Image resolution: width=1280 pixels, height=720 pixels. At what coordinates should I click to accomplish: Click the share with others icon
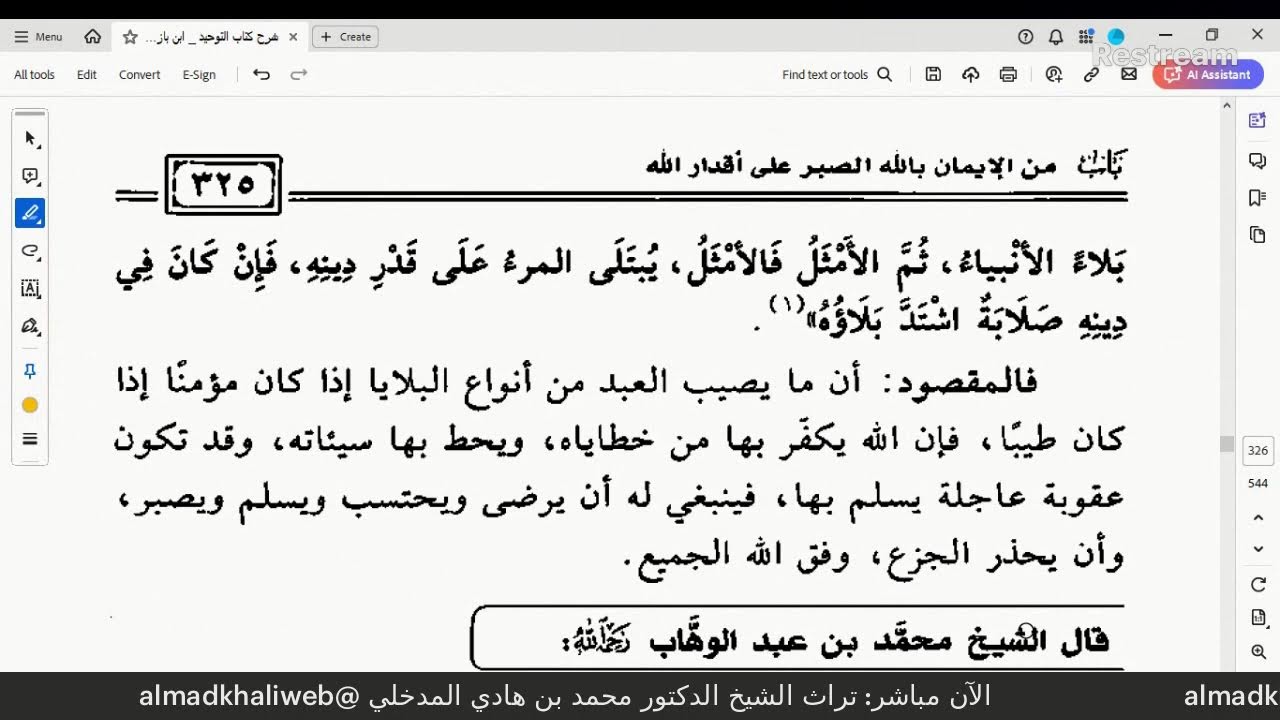click(1053, 75)
